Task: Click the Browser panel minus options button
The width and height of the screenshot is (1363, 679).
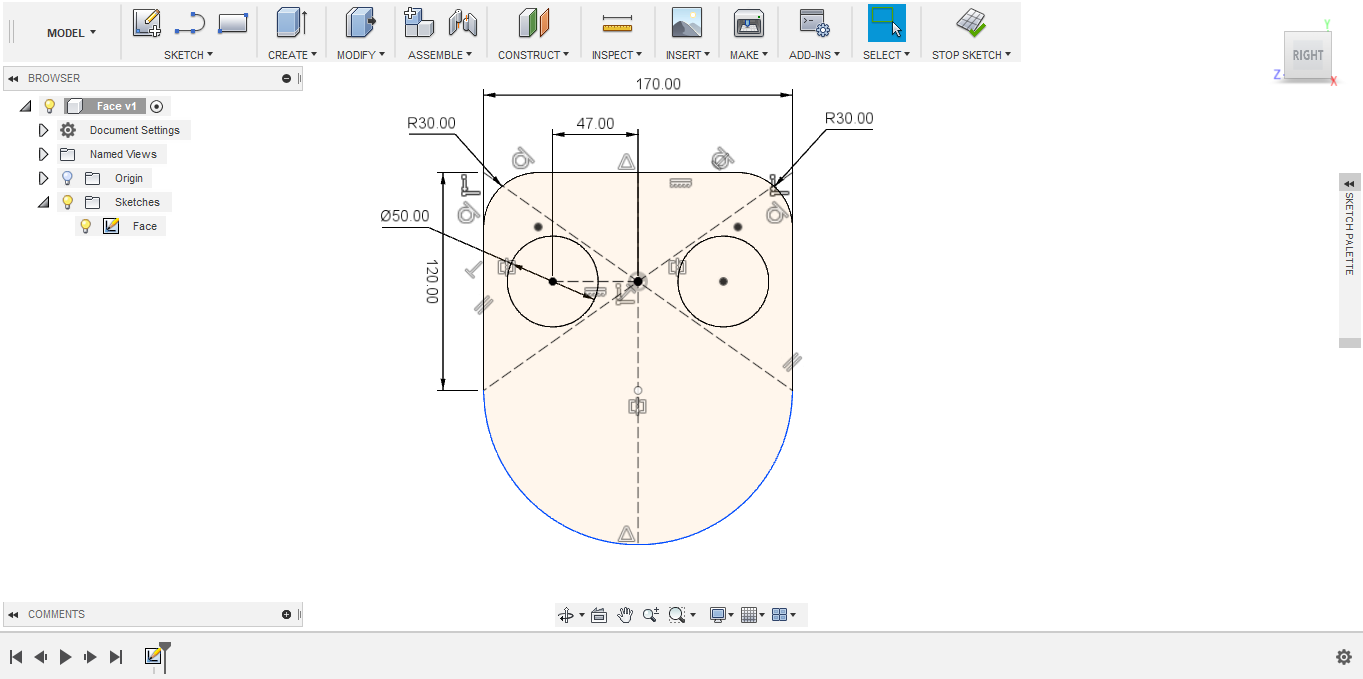Action: 287,78
